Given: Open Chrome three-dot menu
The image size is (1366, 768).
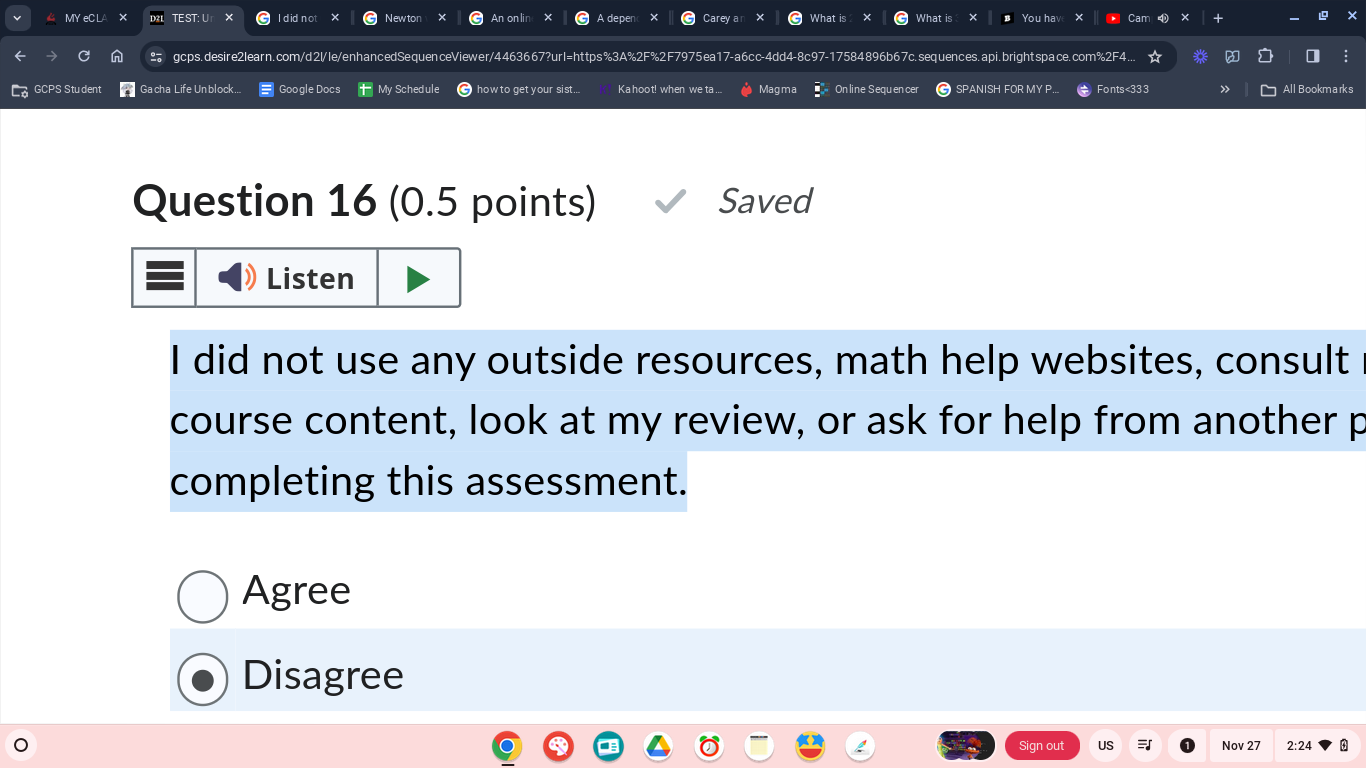Looking at the screenshot, I should pos(1346,57).
